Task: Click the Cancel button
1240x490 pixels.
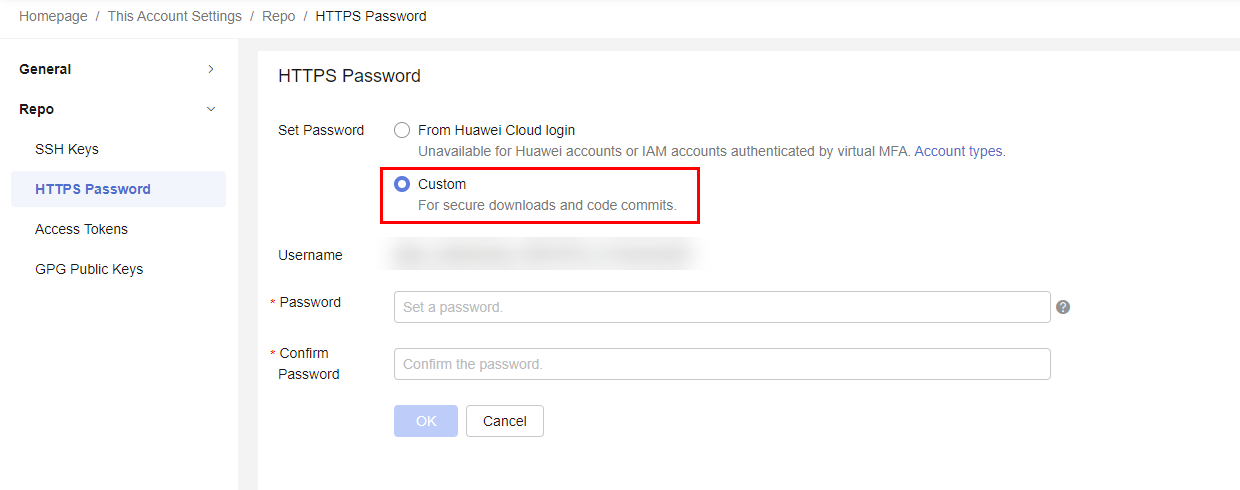Action: click(x=505, y=421)
